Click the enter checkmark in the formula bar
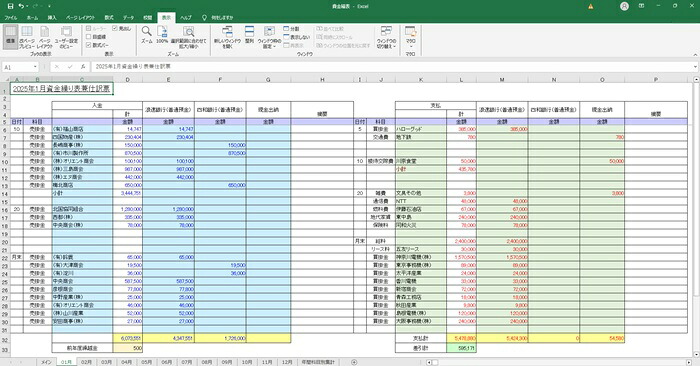 click(x=70, y=67)
